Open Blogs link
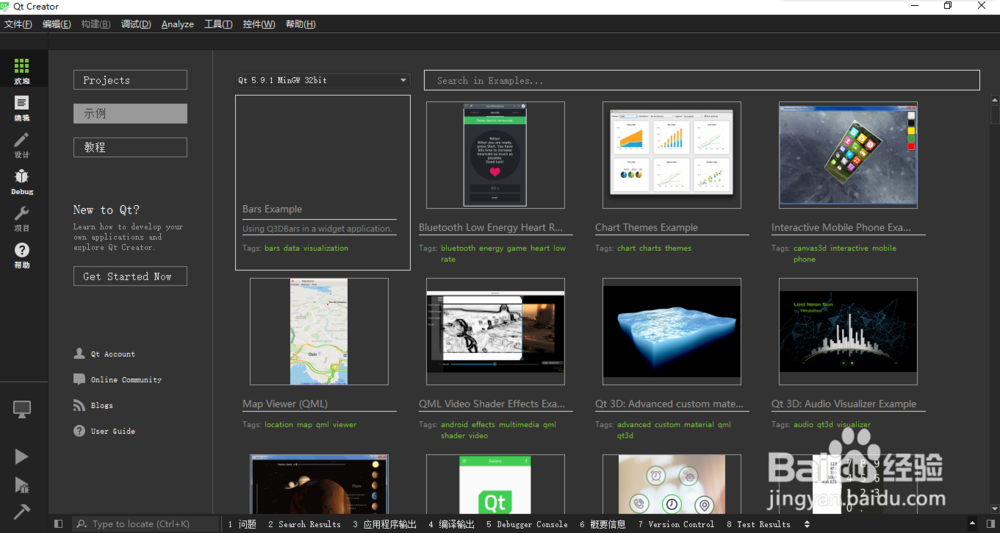Image resolution: width=1000 pixels, height=533 pixels. click(101, 405)
